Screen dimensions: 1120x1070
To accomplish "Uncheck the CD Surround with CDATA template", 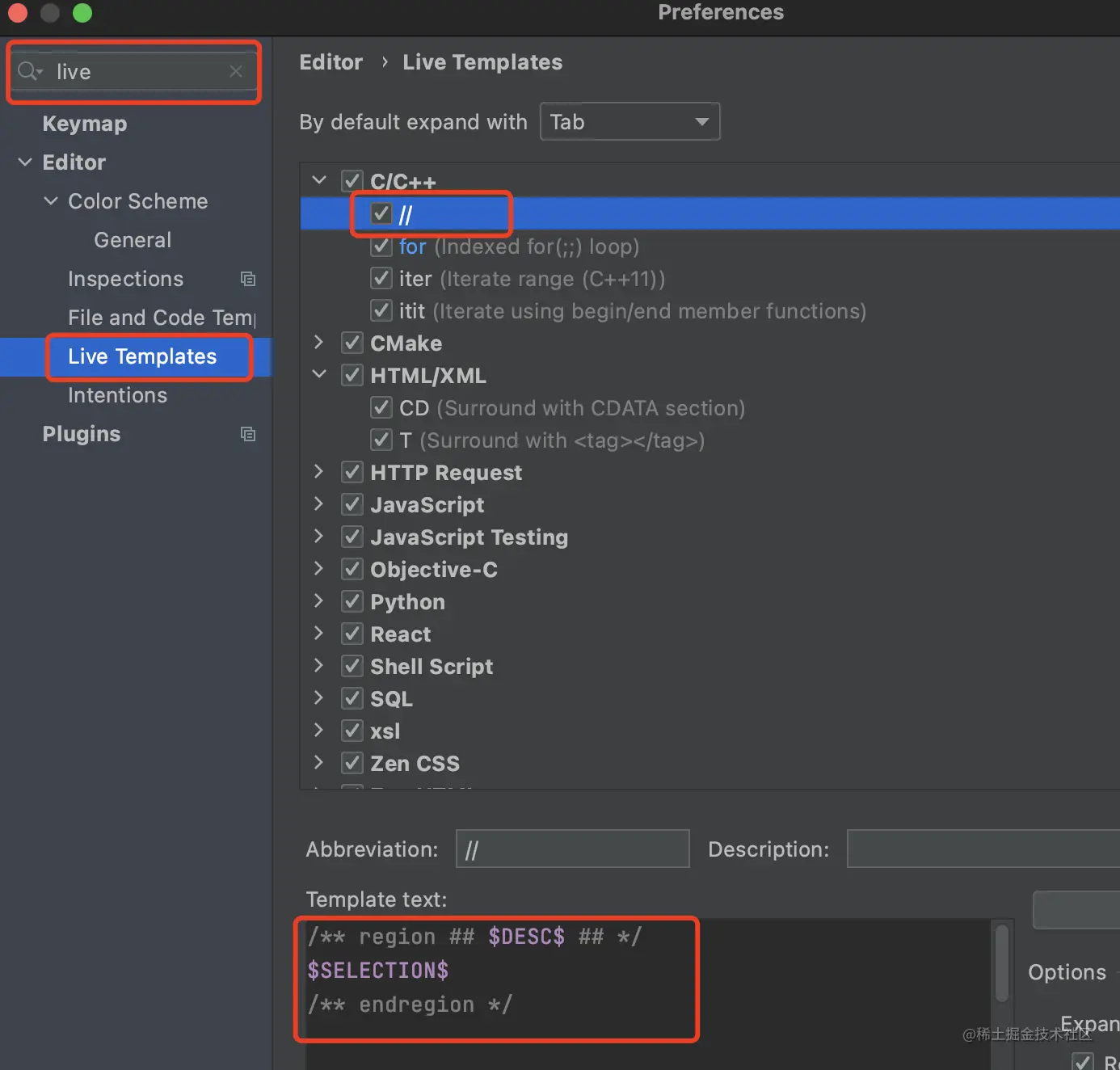I will coord(381,407).
